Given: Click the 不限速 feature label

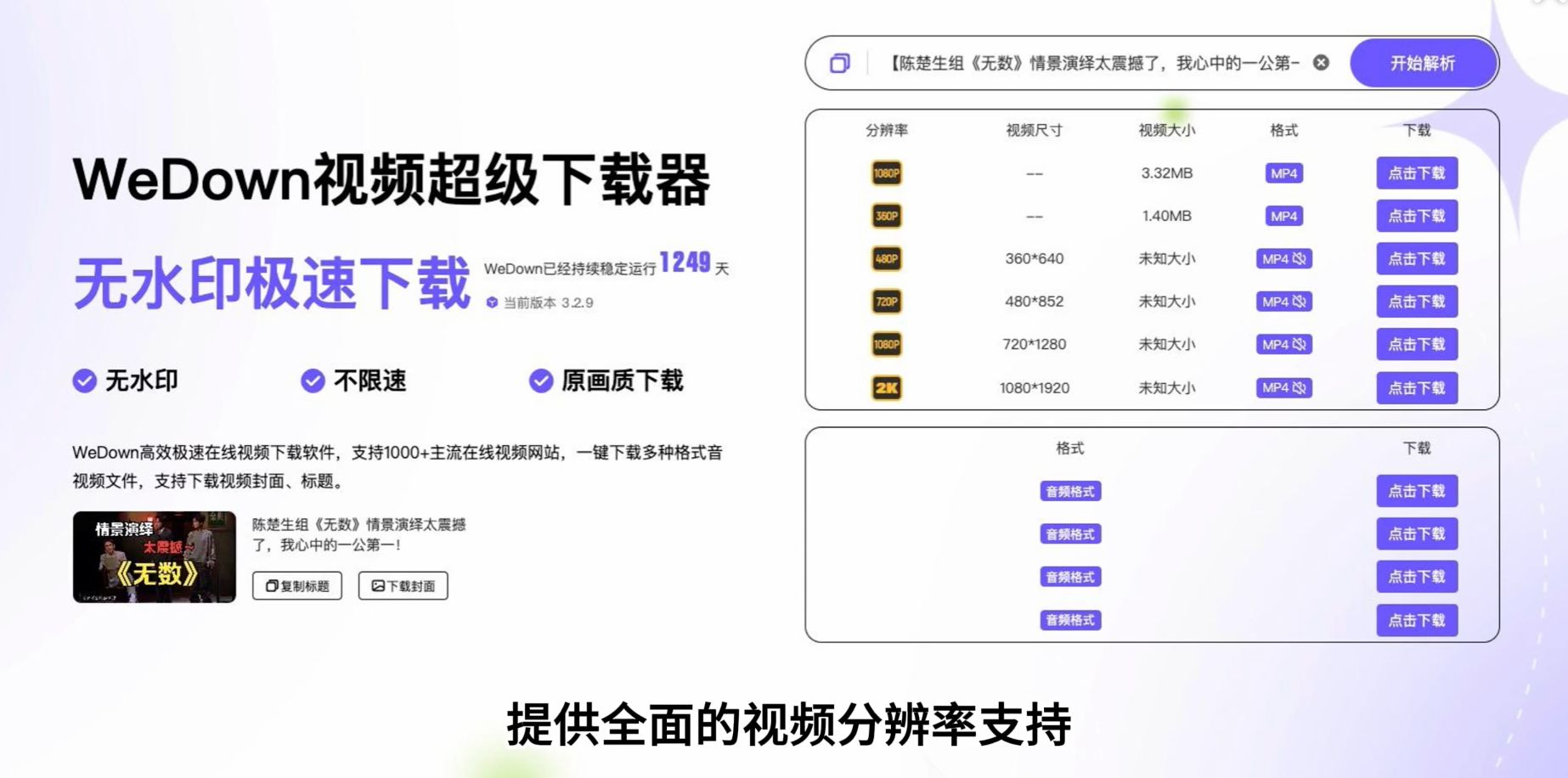Looking at the screenshot, I should (369, 381).
